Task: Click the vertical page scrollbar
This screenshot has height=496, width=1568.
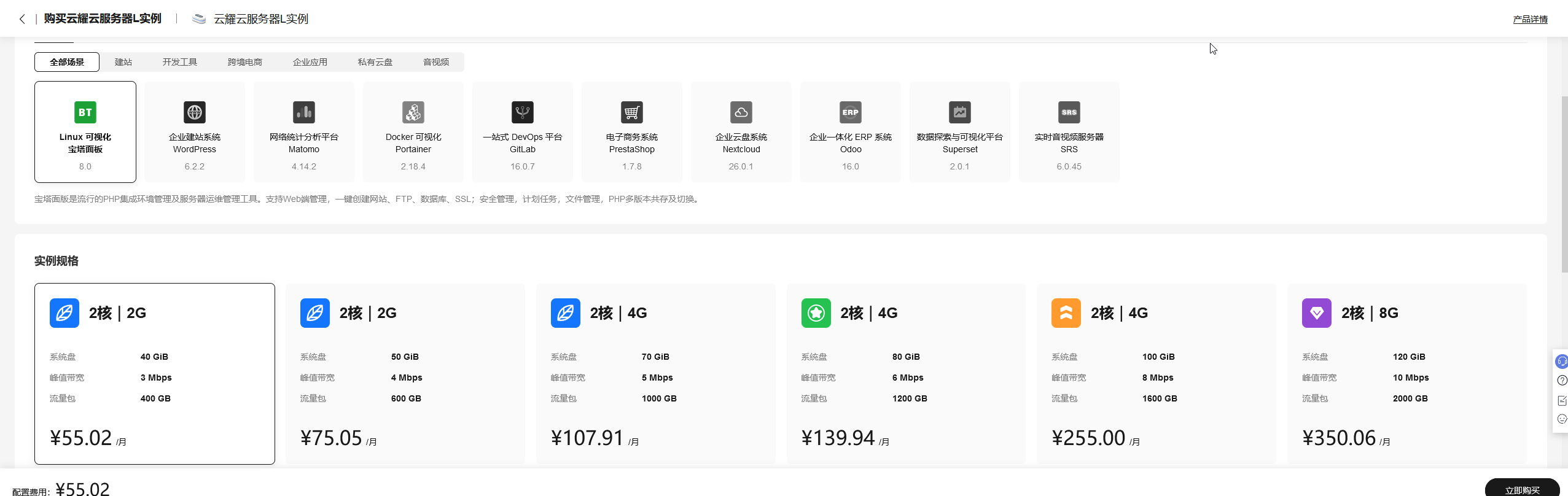Action: click(1564, 184)
